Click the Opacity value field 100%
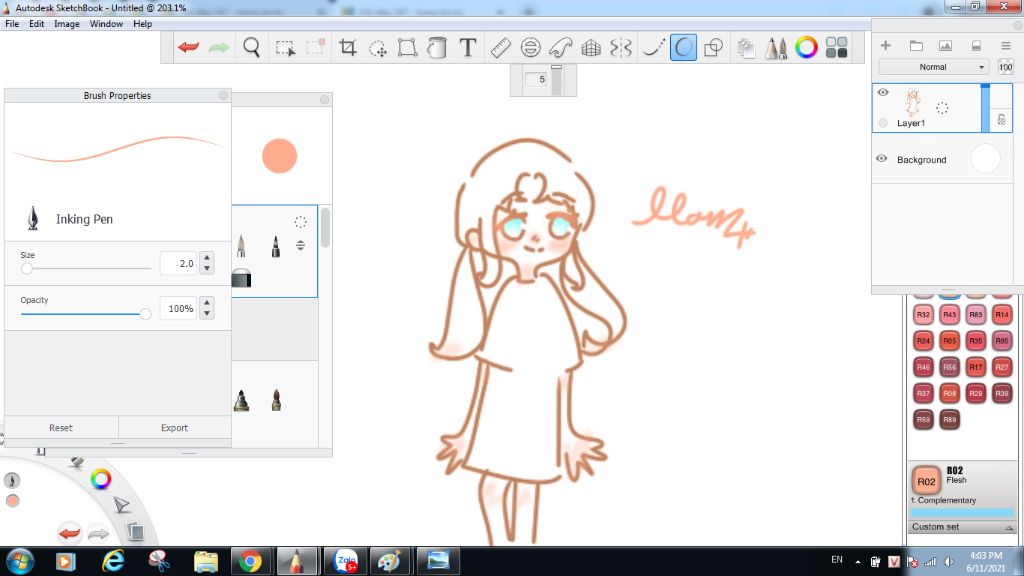The image size is (1024, 576). pyautogui.click(x=178, y=308)
